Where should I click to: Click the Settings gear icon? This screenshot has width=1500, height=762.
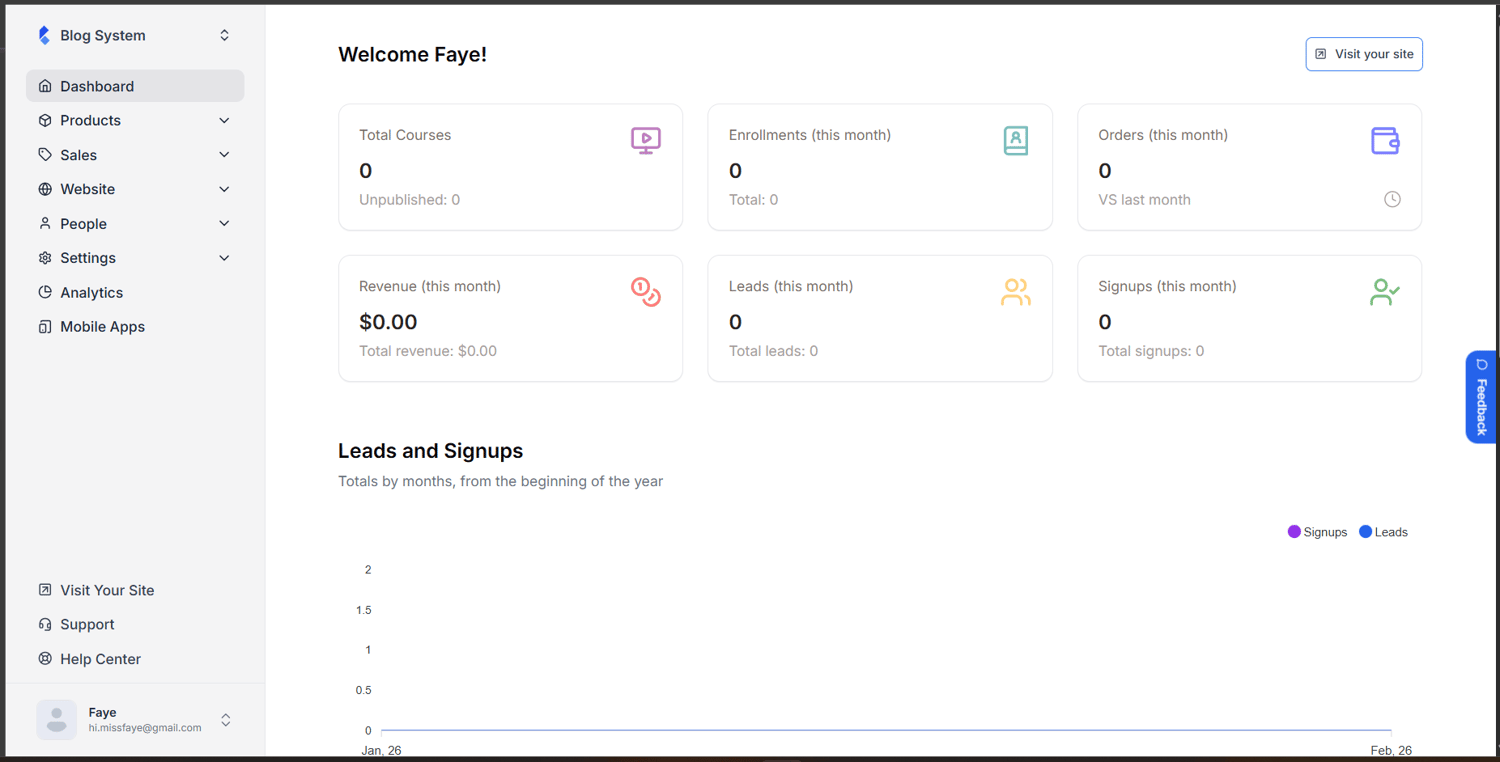[45, 258]
